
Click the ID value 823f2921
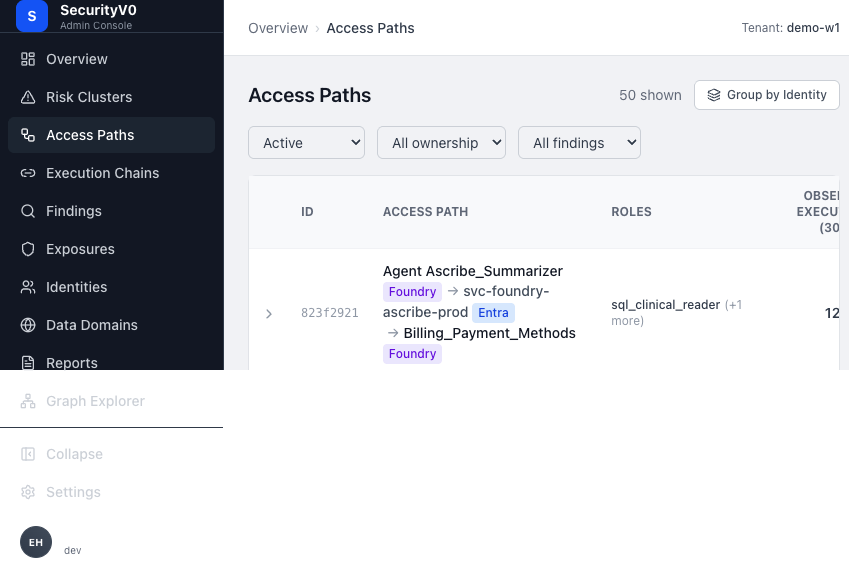[330, 312]
